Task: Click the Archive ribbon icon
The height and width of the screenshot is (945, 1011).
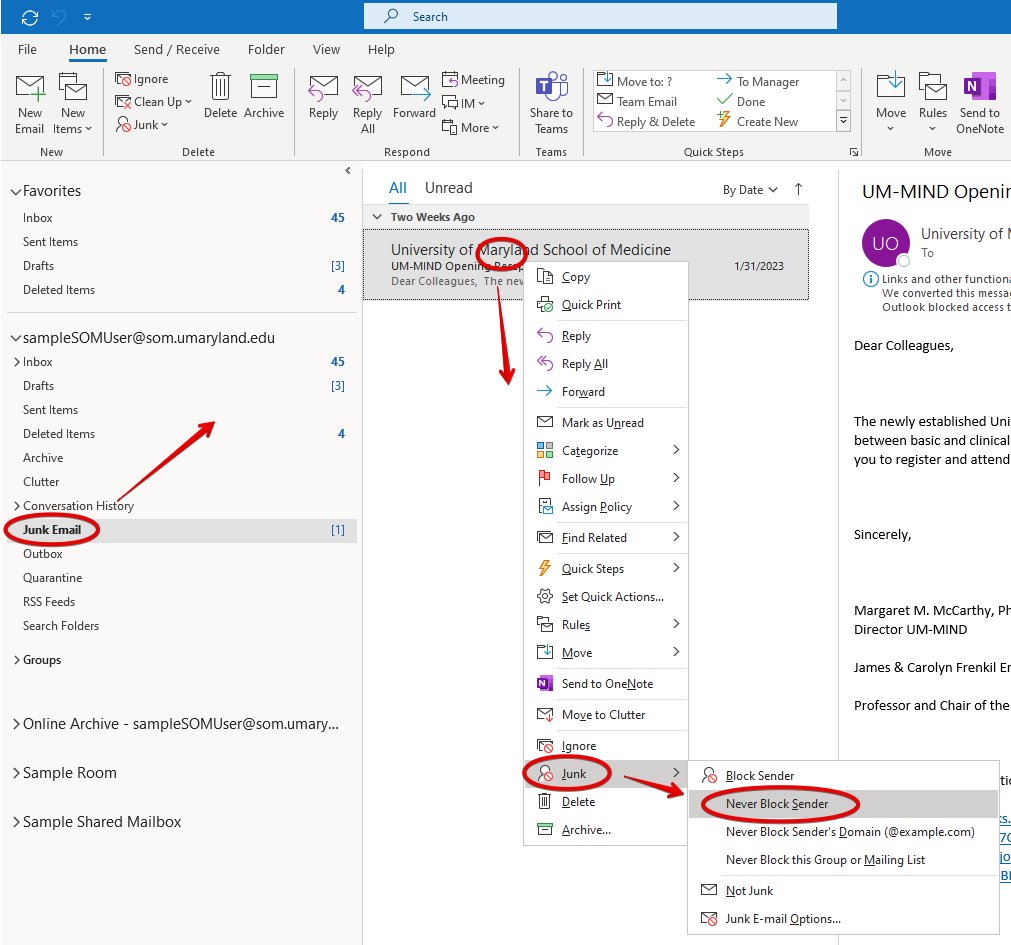Action: 264,90
